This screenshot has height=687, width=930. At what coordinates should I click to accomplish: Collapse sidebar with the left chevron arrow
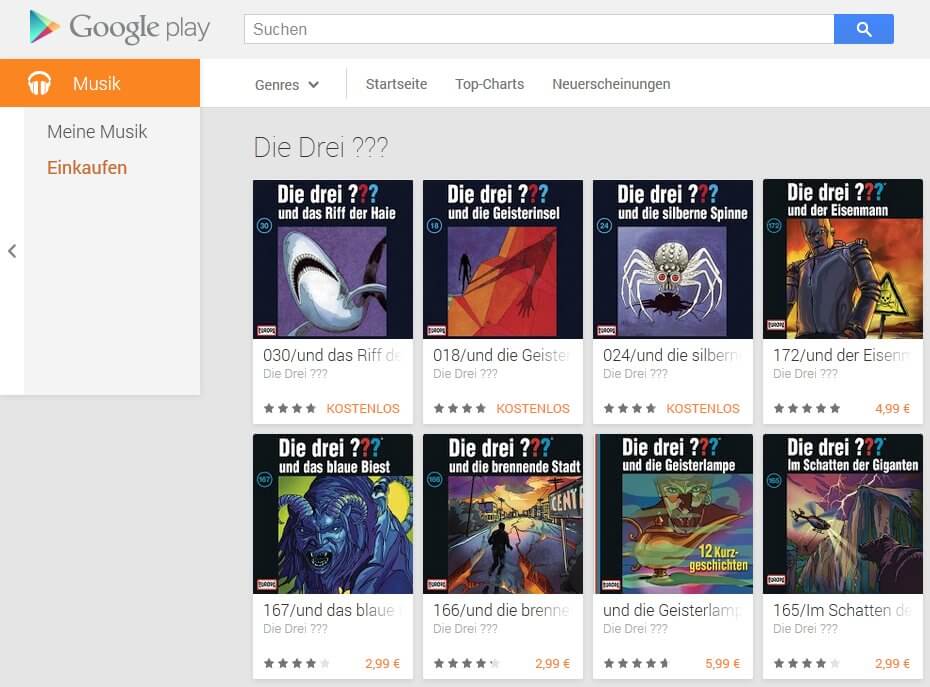12,251
